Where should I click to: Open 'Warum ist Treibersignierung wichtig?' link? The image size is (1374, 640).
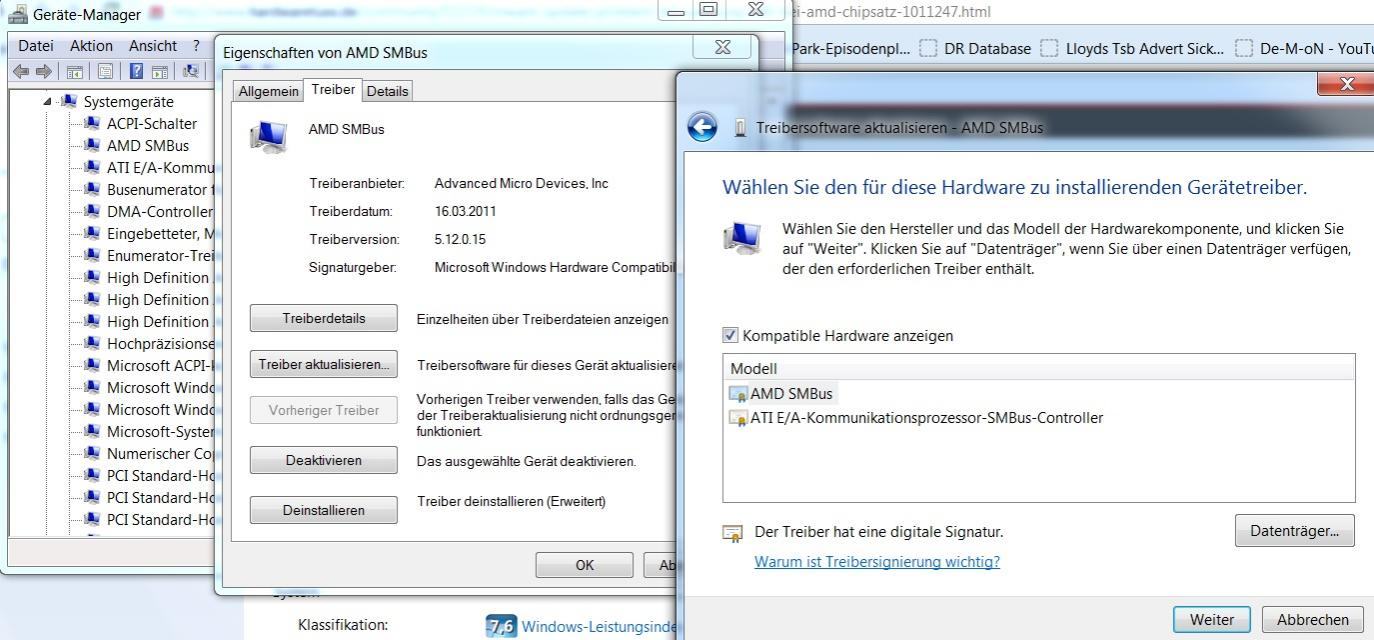(877, 562)
